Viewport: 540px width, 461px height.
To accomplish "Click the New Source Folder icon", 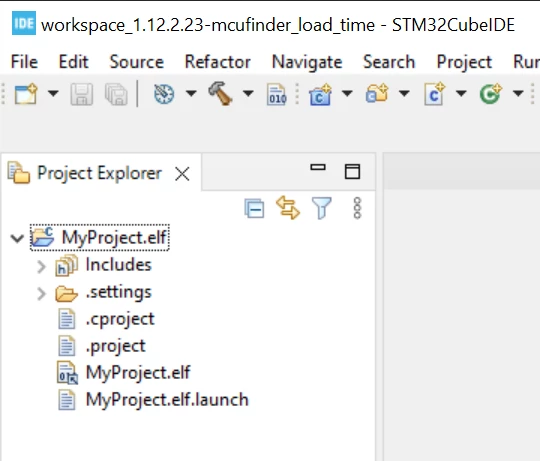I will point(377,93).
